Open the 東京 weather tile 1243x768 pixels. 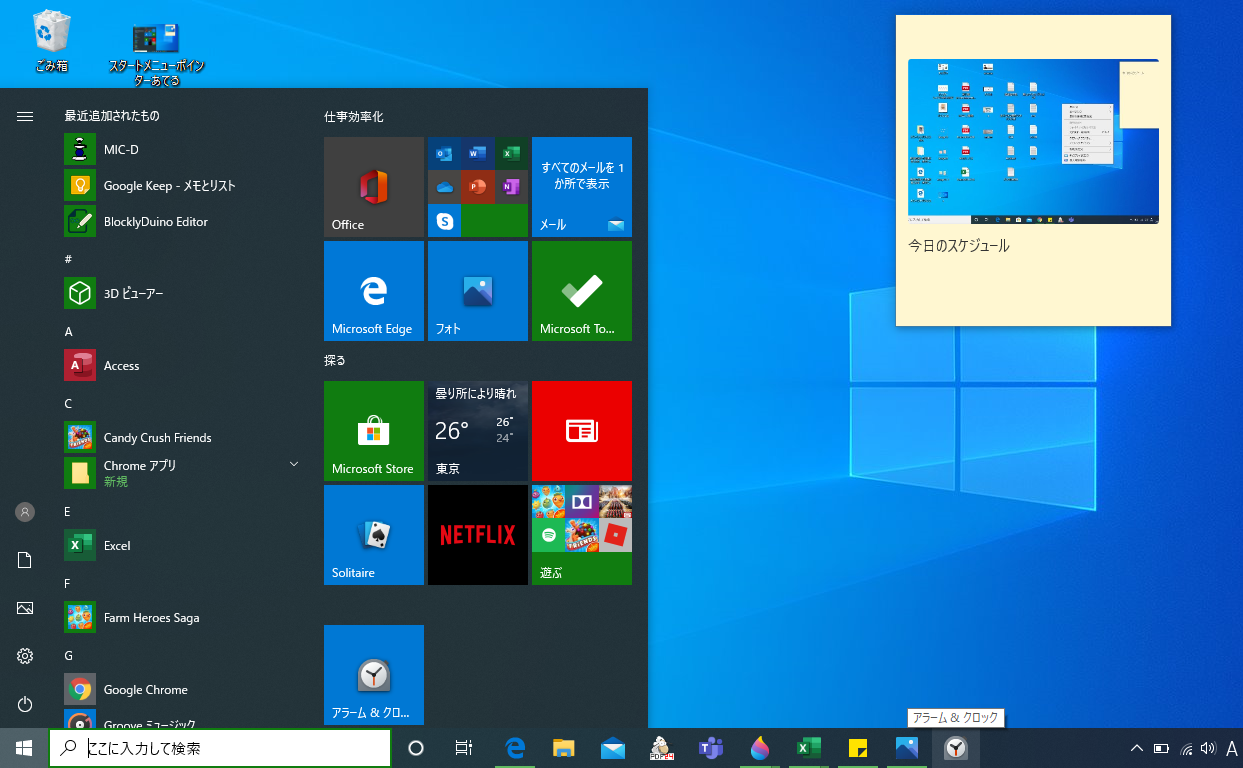coord(478,431)
